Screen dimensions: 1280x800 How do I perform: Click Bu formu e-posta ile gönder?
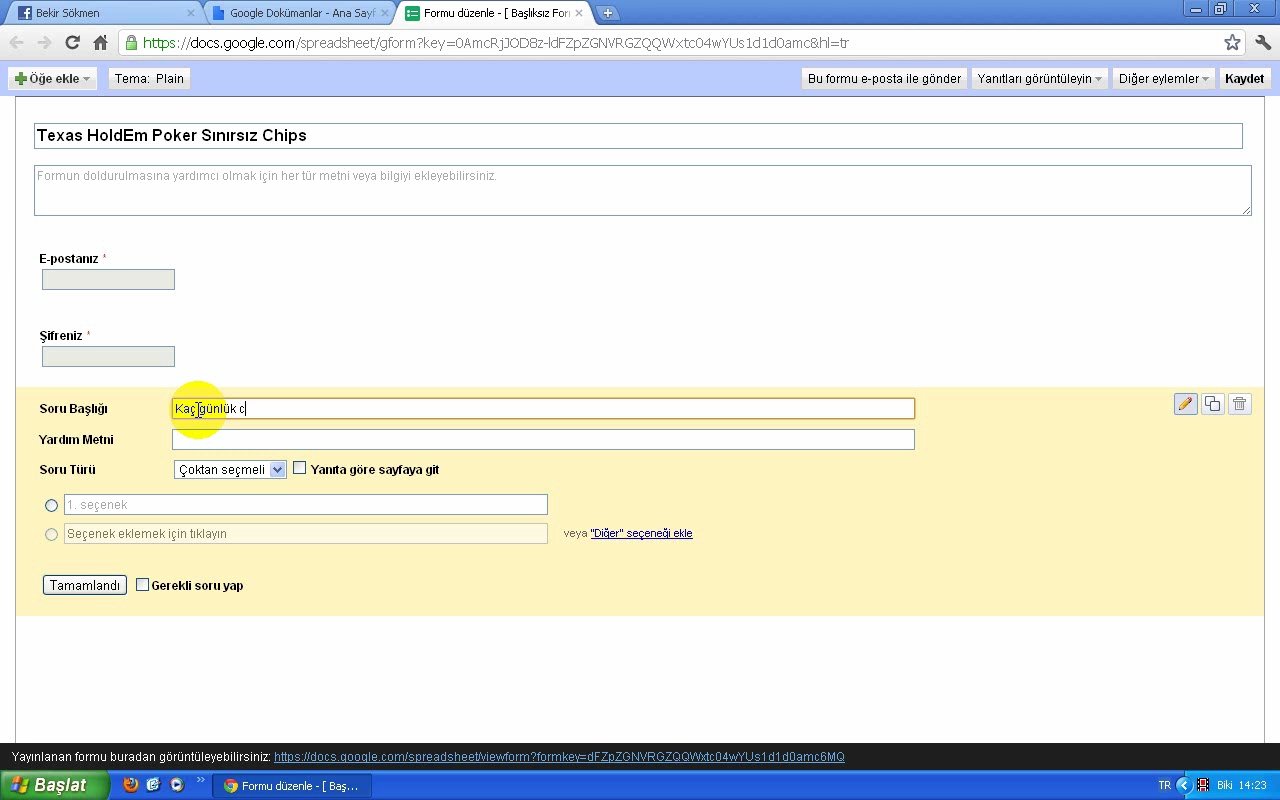coord(884,78)
